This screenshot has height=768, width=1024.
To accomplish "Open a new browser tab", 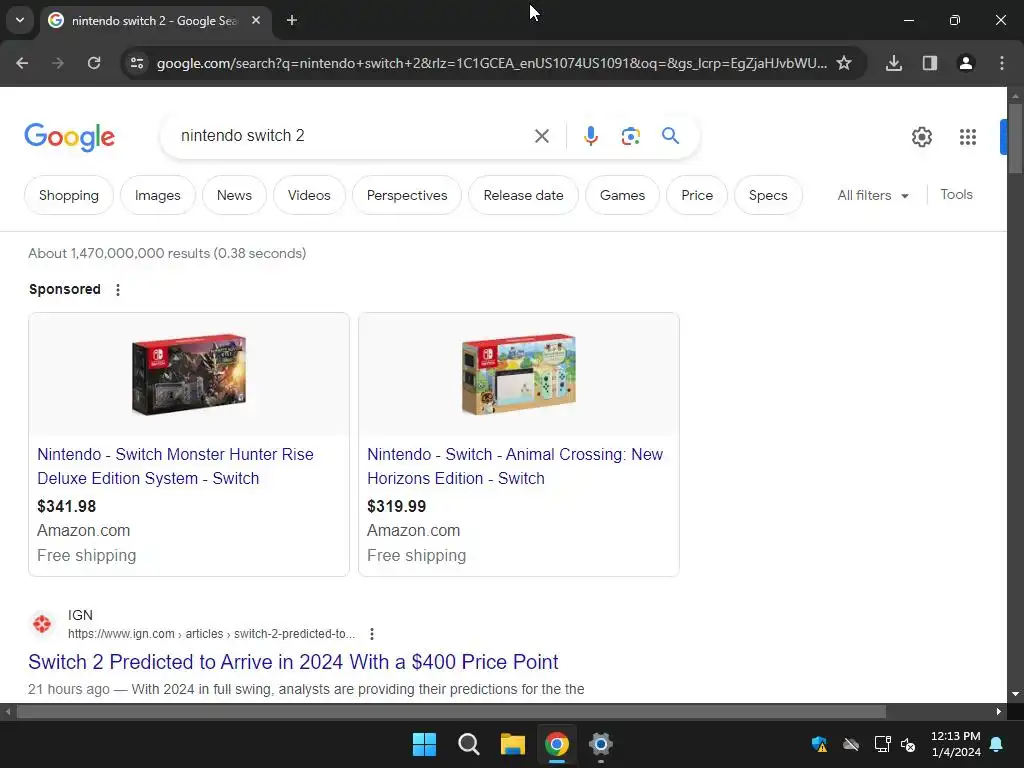I will coord(292,20).
